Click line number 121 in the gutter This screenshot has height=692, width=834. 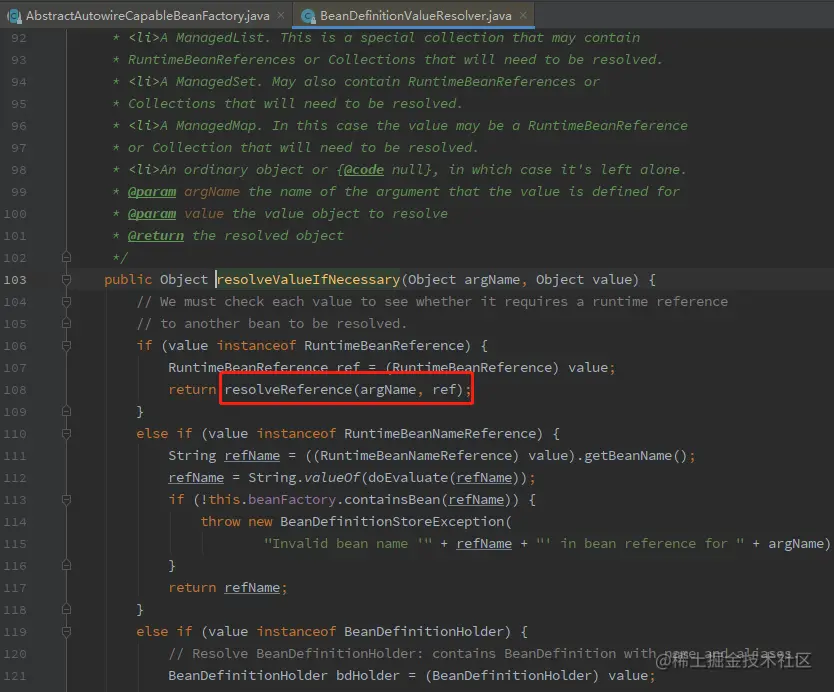tap(15, 676)
